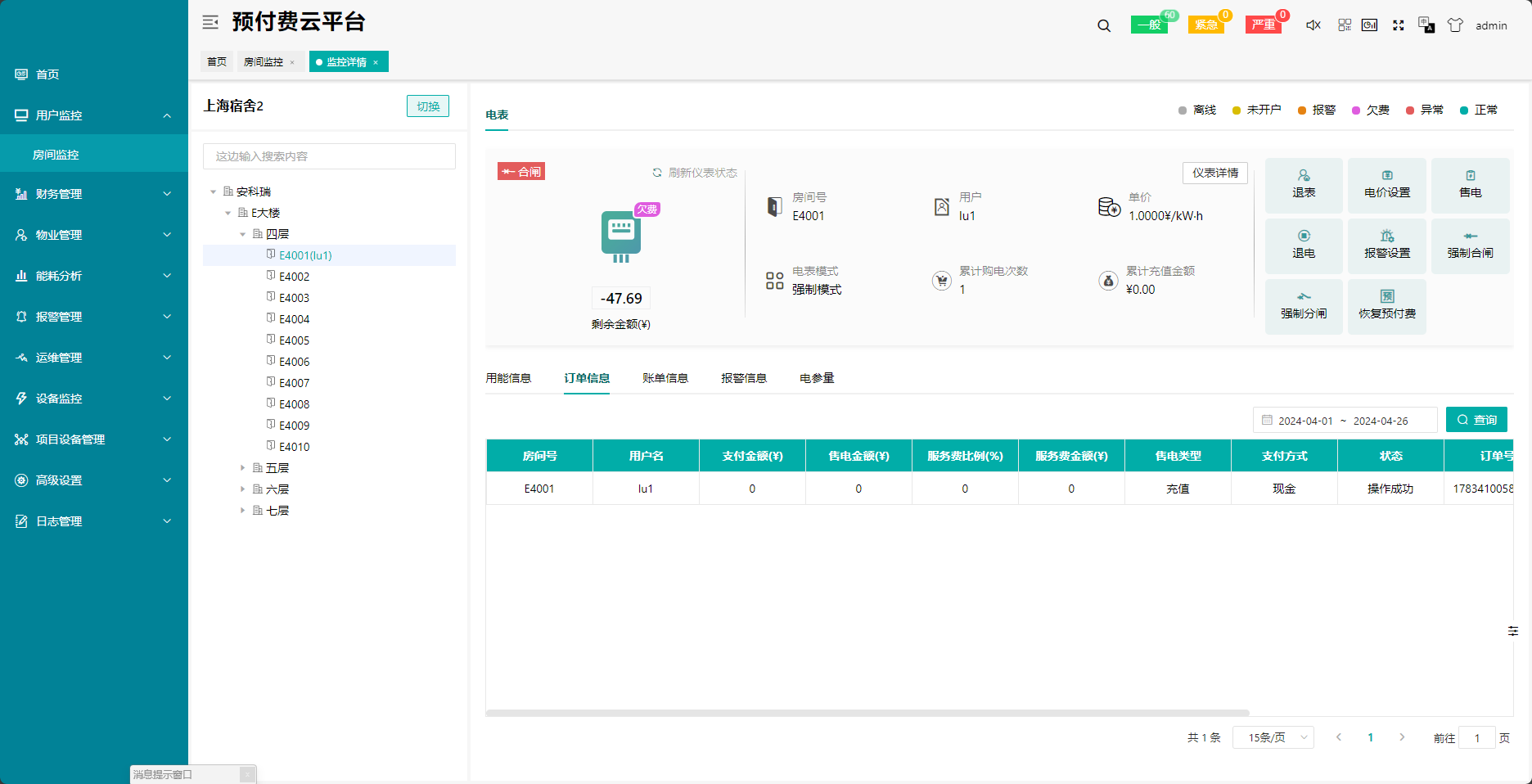Switch to the 账单信息 tab
Screen dimensions: 1532x784
[x=665, y=378]
